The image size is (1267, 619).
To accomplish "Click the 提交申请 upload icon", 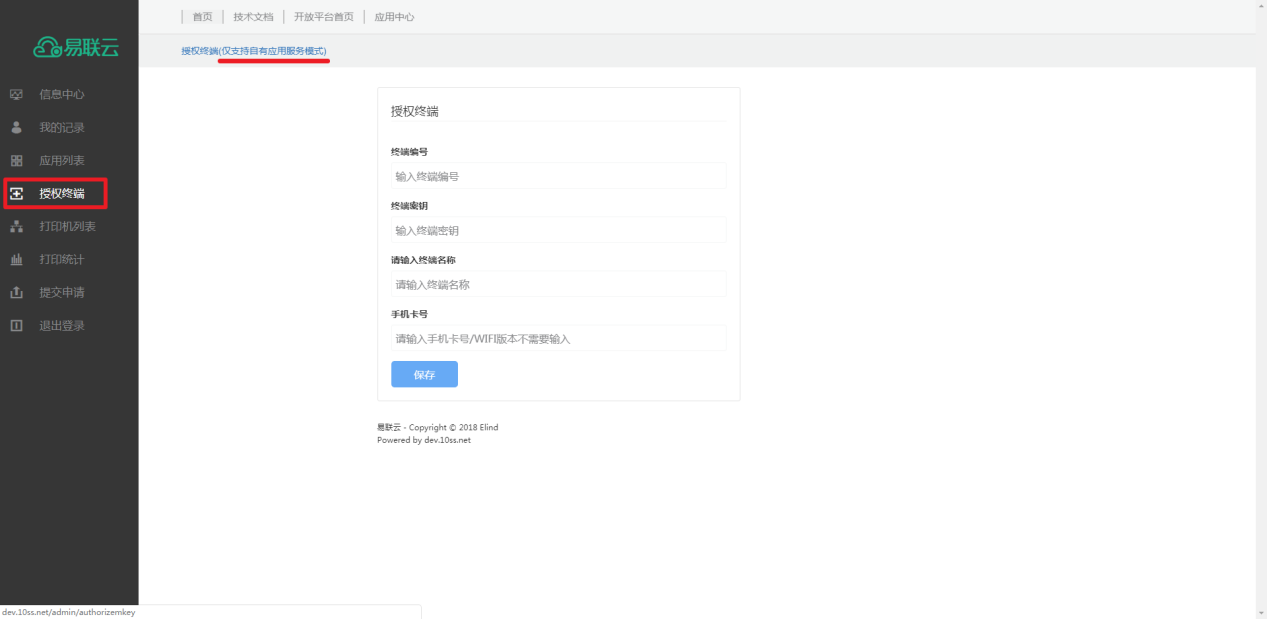I will click(16, 293).
